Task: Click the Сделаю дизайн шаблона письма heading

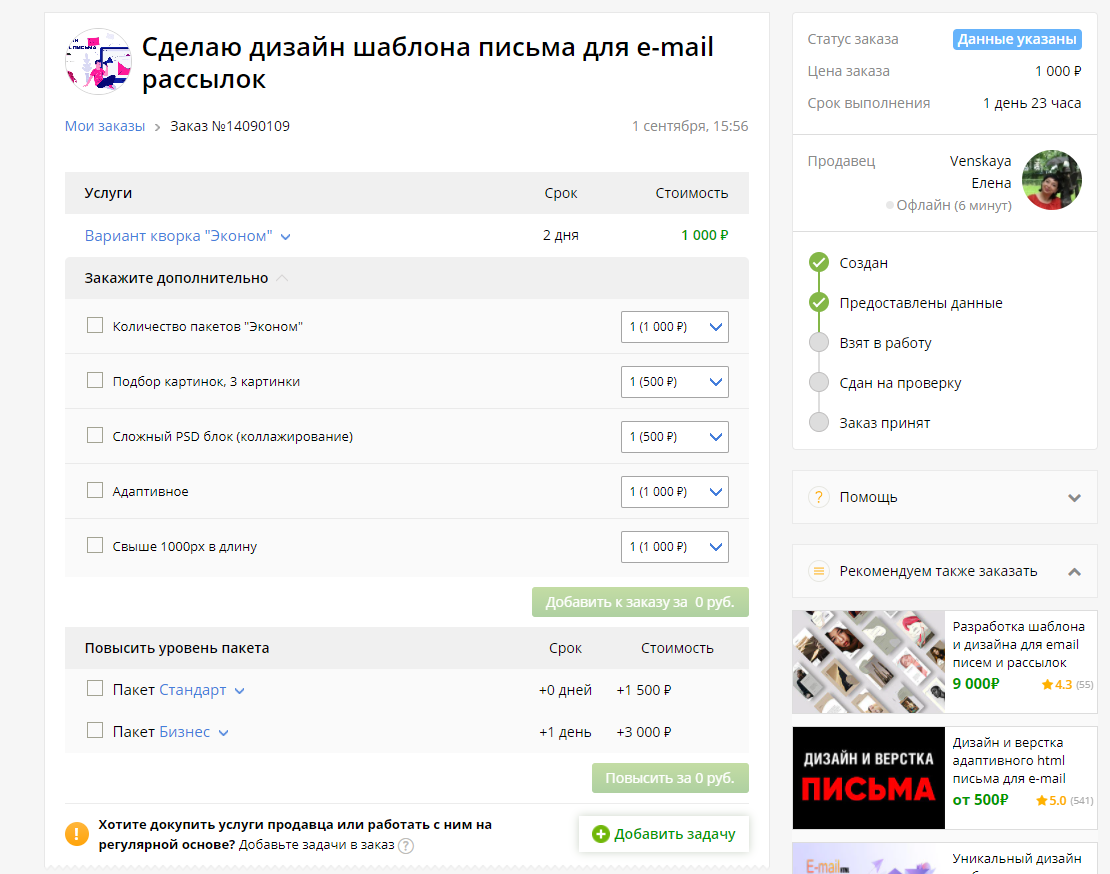Action: [428, 63]
